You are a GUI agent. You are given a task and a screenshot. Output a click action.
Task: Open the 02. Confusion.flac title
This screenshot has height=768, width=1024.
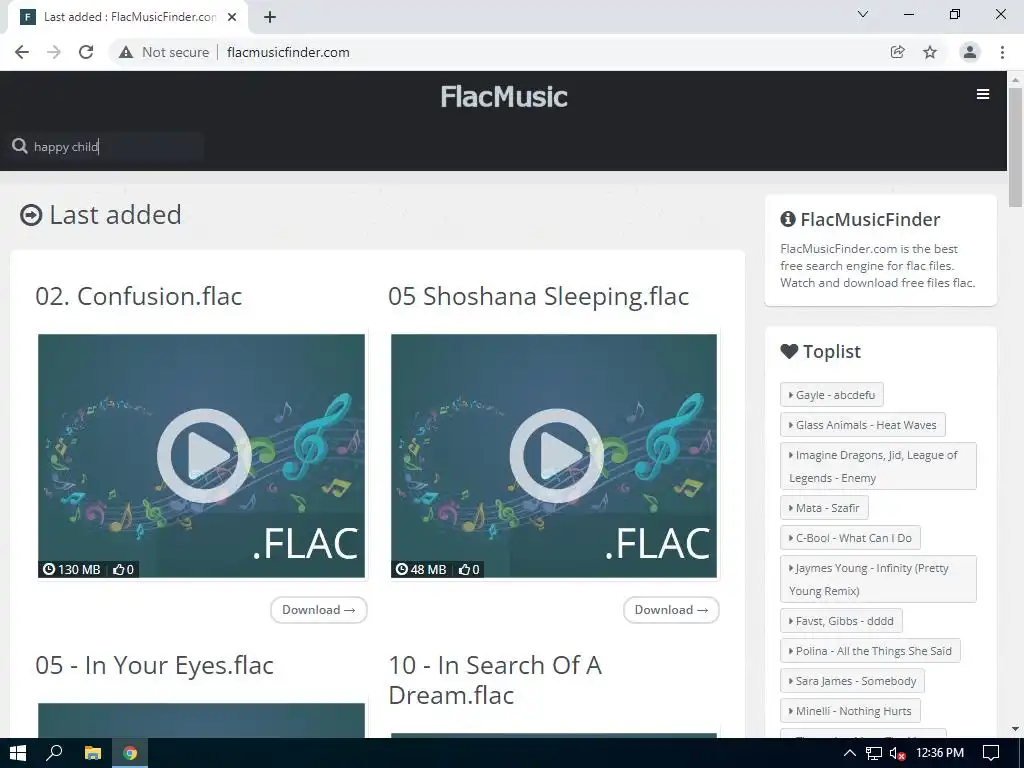coord(138,296)
